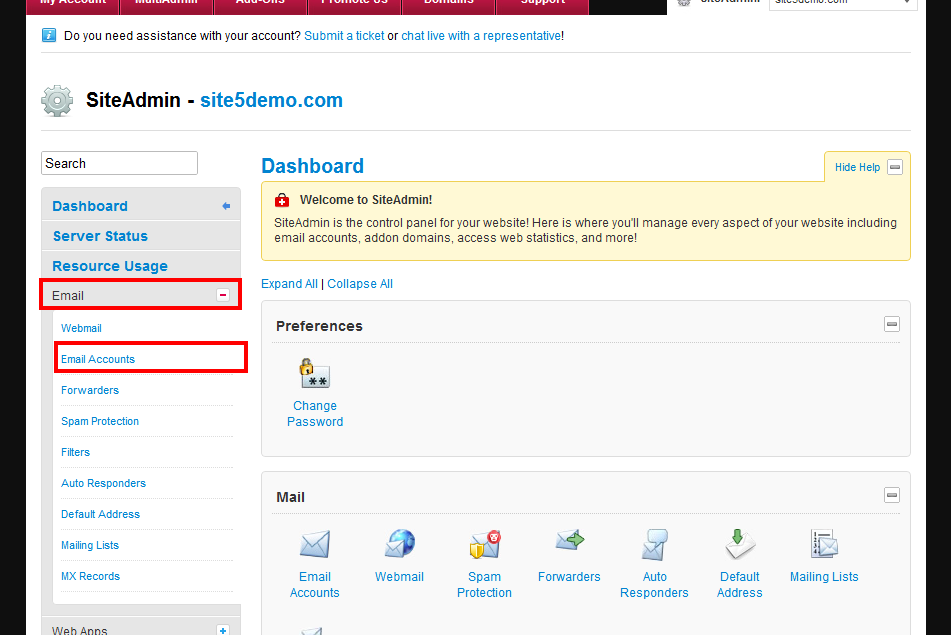Open the site selector dropdown in header

[x=842, y=3]
